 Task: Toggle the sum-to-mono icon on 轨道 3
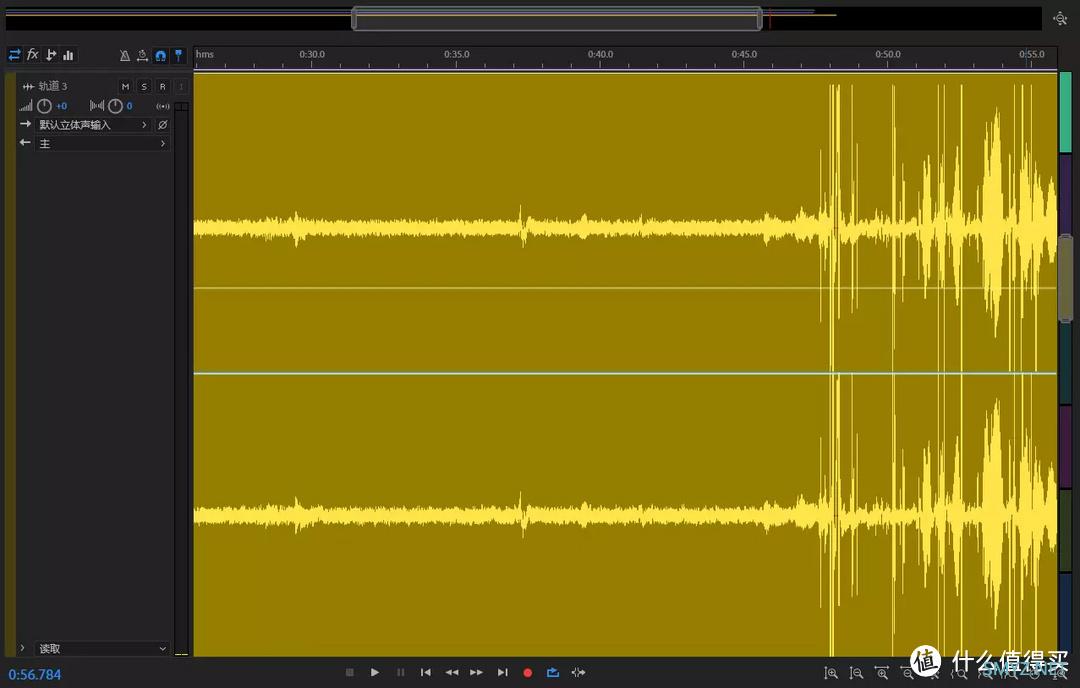point(163,106)
